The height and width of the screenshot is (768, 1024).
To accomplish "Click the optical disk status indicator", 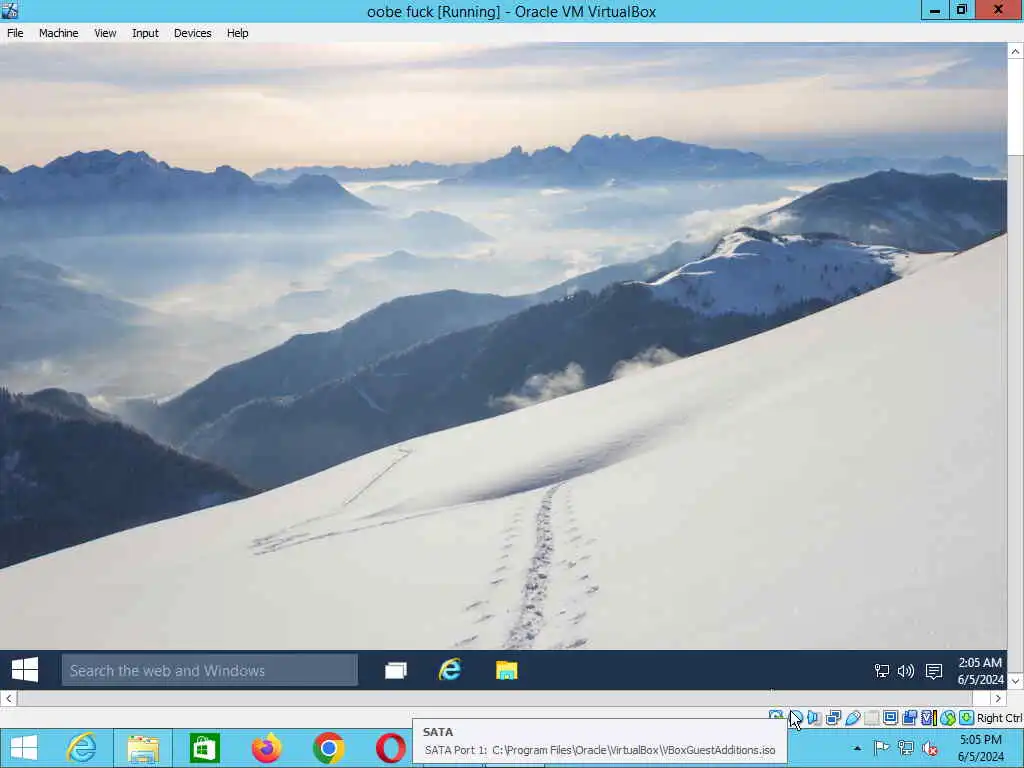I will 796,718.
